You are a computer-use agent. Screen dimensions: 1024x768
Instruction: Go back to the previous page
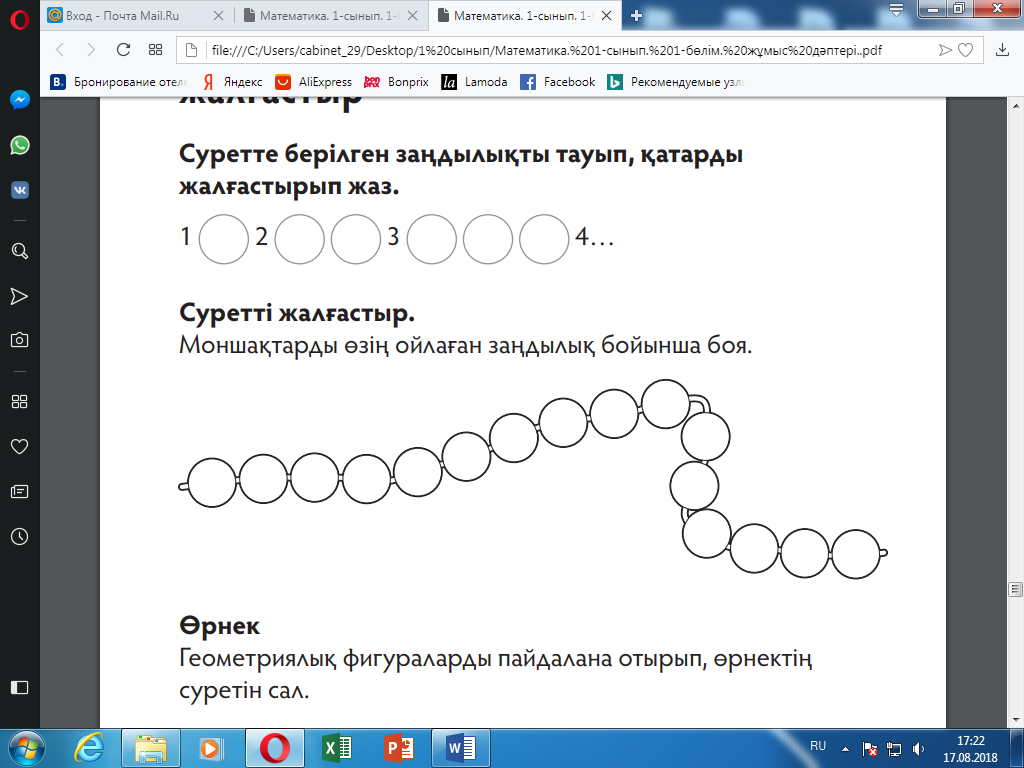60,50
